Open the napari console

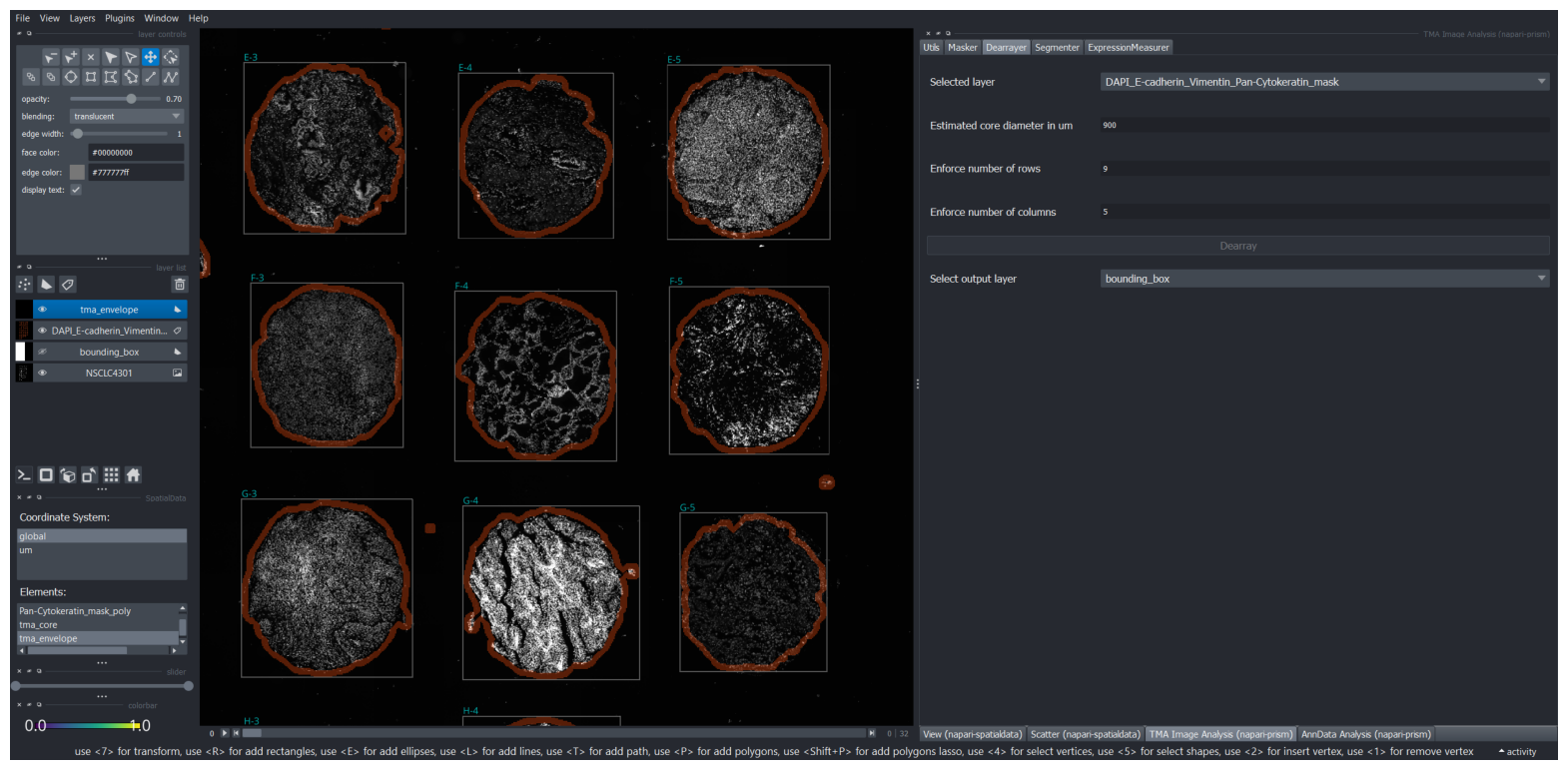tap(24, 475)
